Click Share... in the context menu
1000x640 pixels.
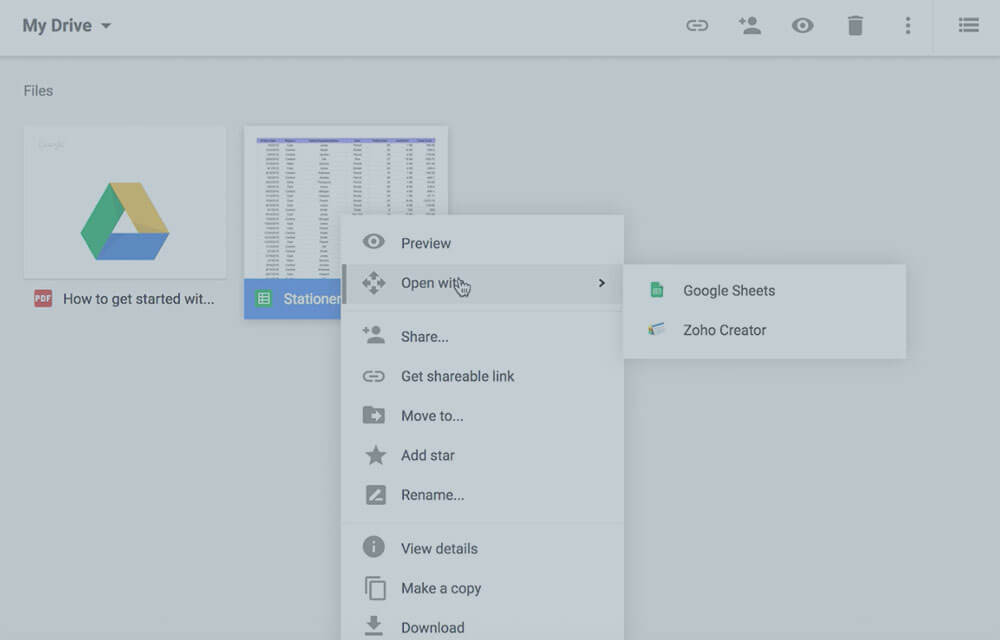pos(424,337)
